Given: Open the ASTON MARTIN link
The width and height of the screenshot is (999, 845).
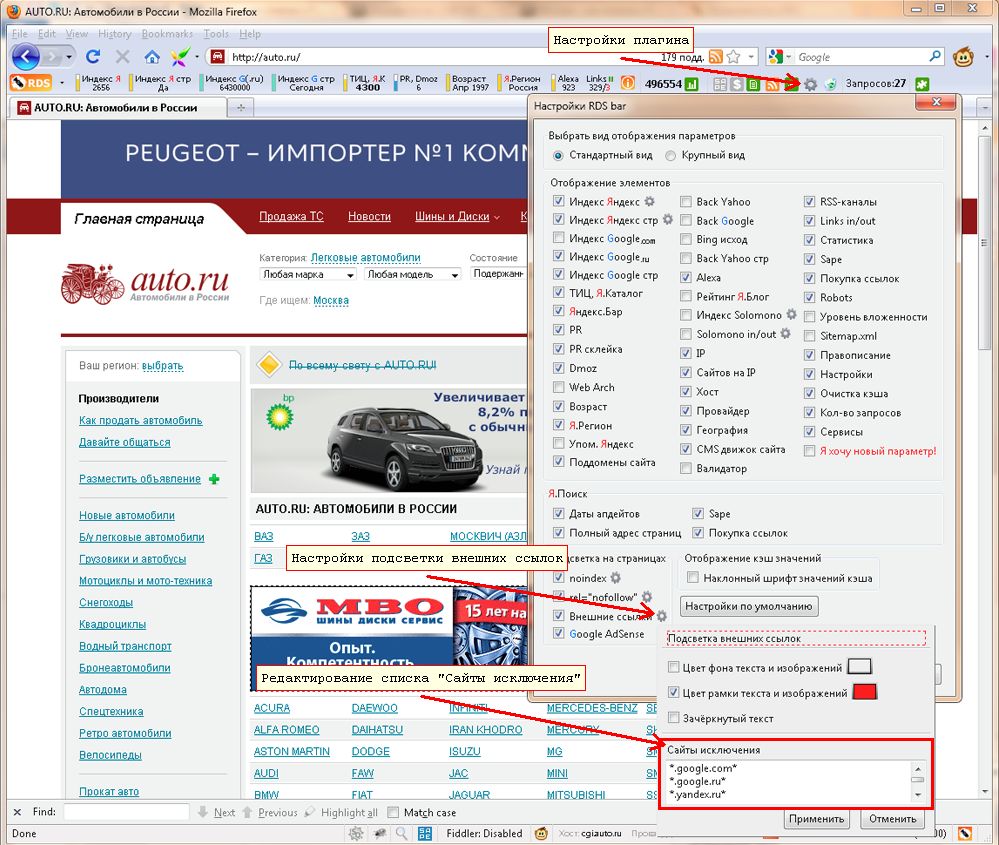Looking at the screenshot, I should pyautogui.click(x=292, y=752).
